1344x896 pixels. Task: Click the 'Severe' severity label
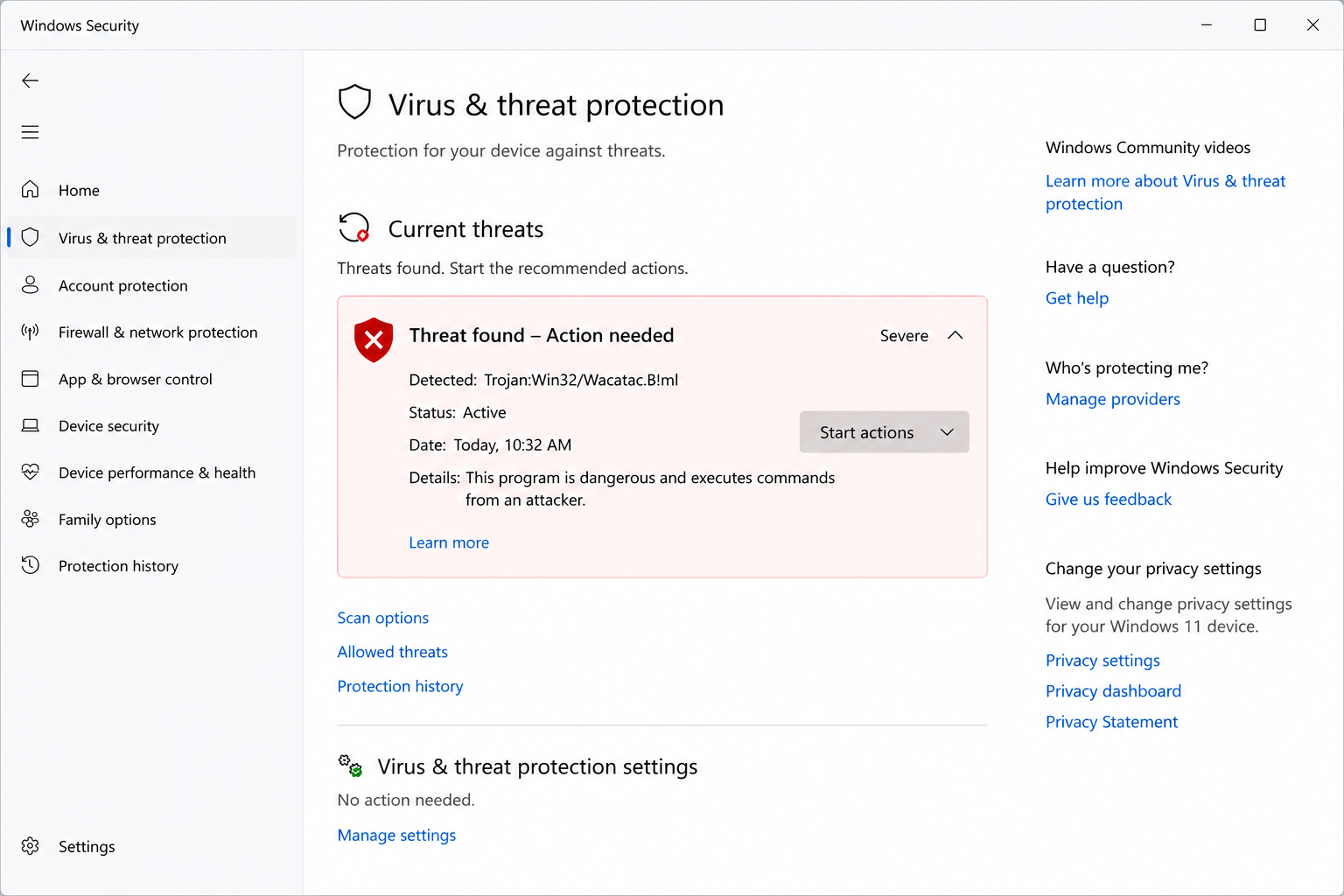pyautogui.click(x=904, y=335)
